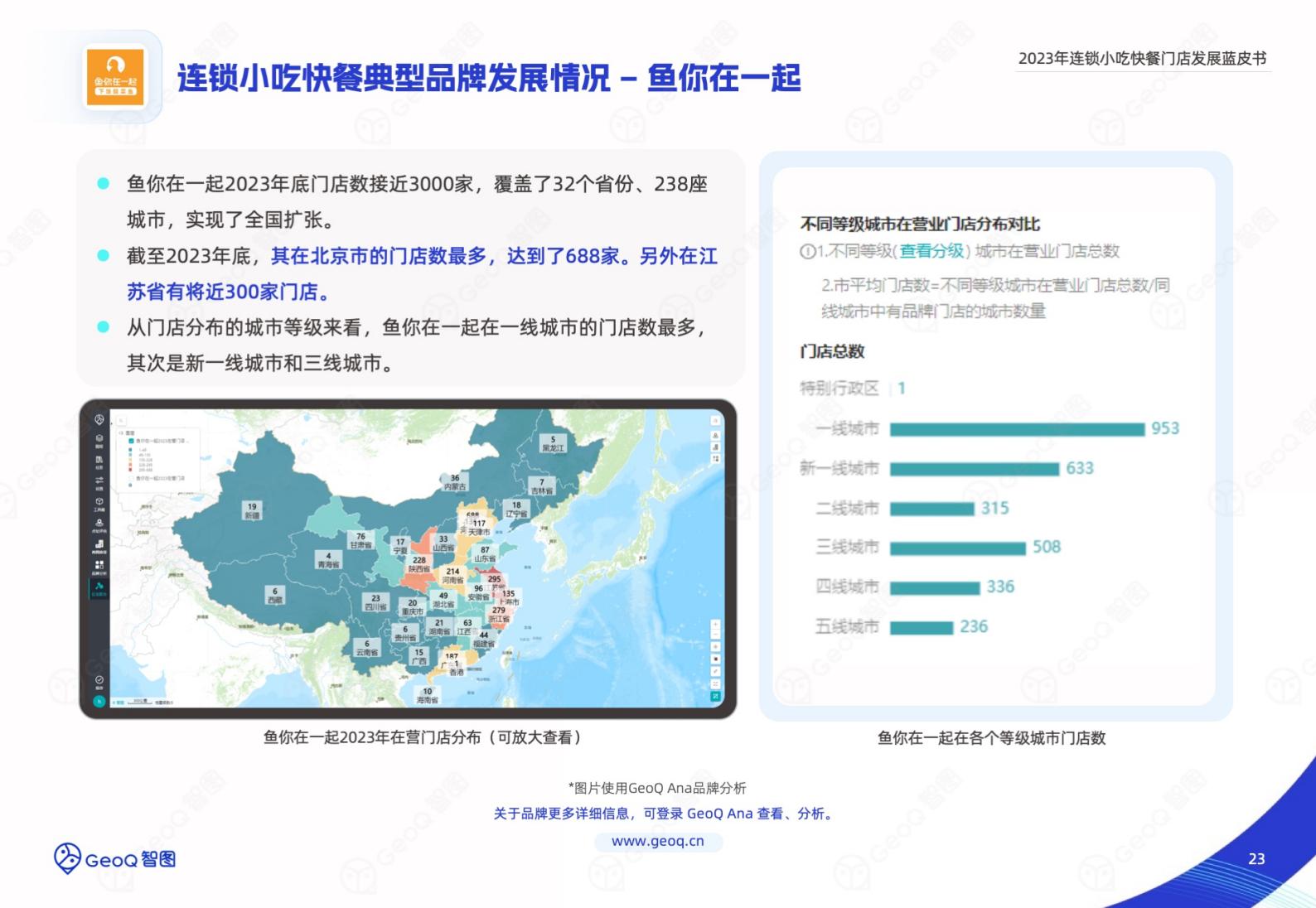Click the 浙江省 label showing 279

point(499,615)
